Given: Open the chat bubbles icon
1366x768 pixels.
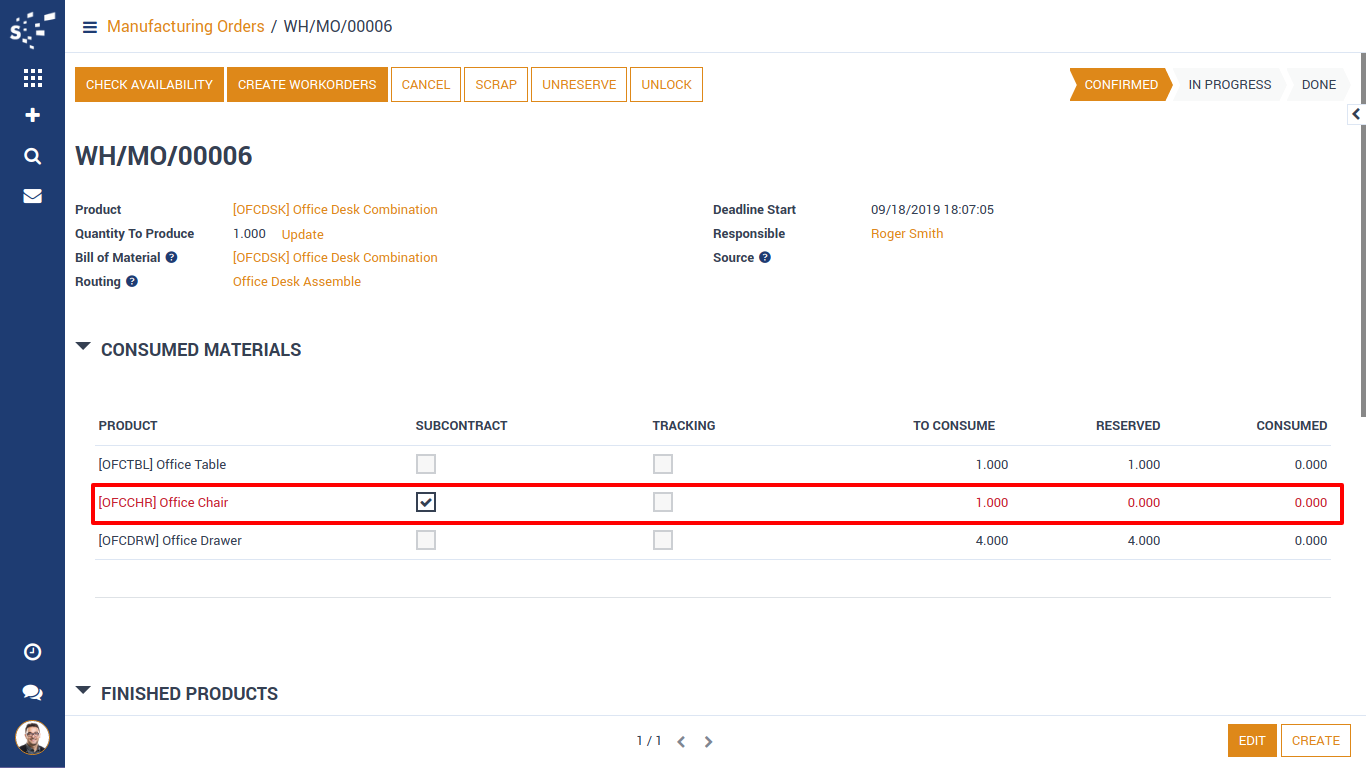Looking at the screenshot, I should (x=32, y=692).
